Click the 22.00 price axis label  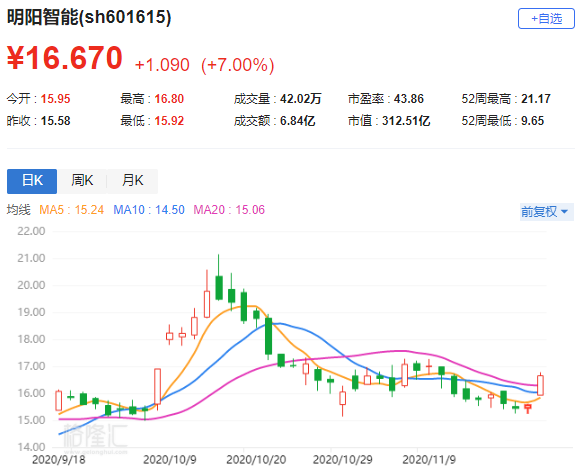click(31, 232)
